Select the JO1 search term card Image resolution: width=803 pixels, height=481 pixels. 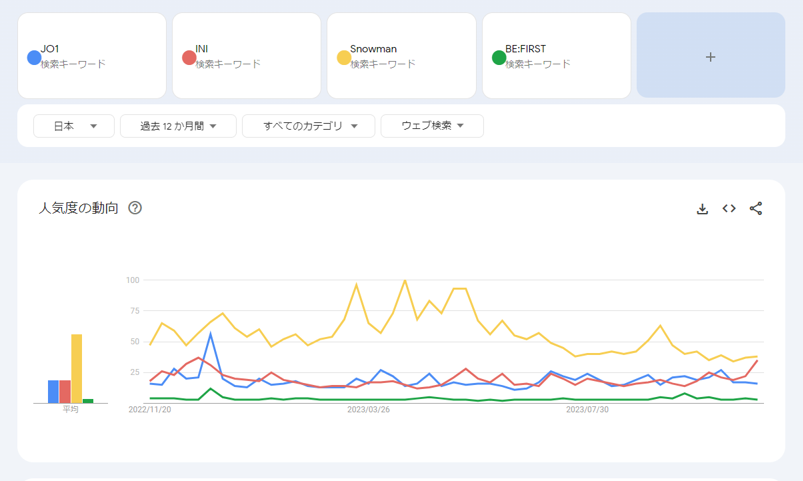tap(92, 55)
